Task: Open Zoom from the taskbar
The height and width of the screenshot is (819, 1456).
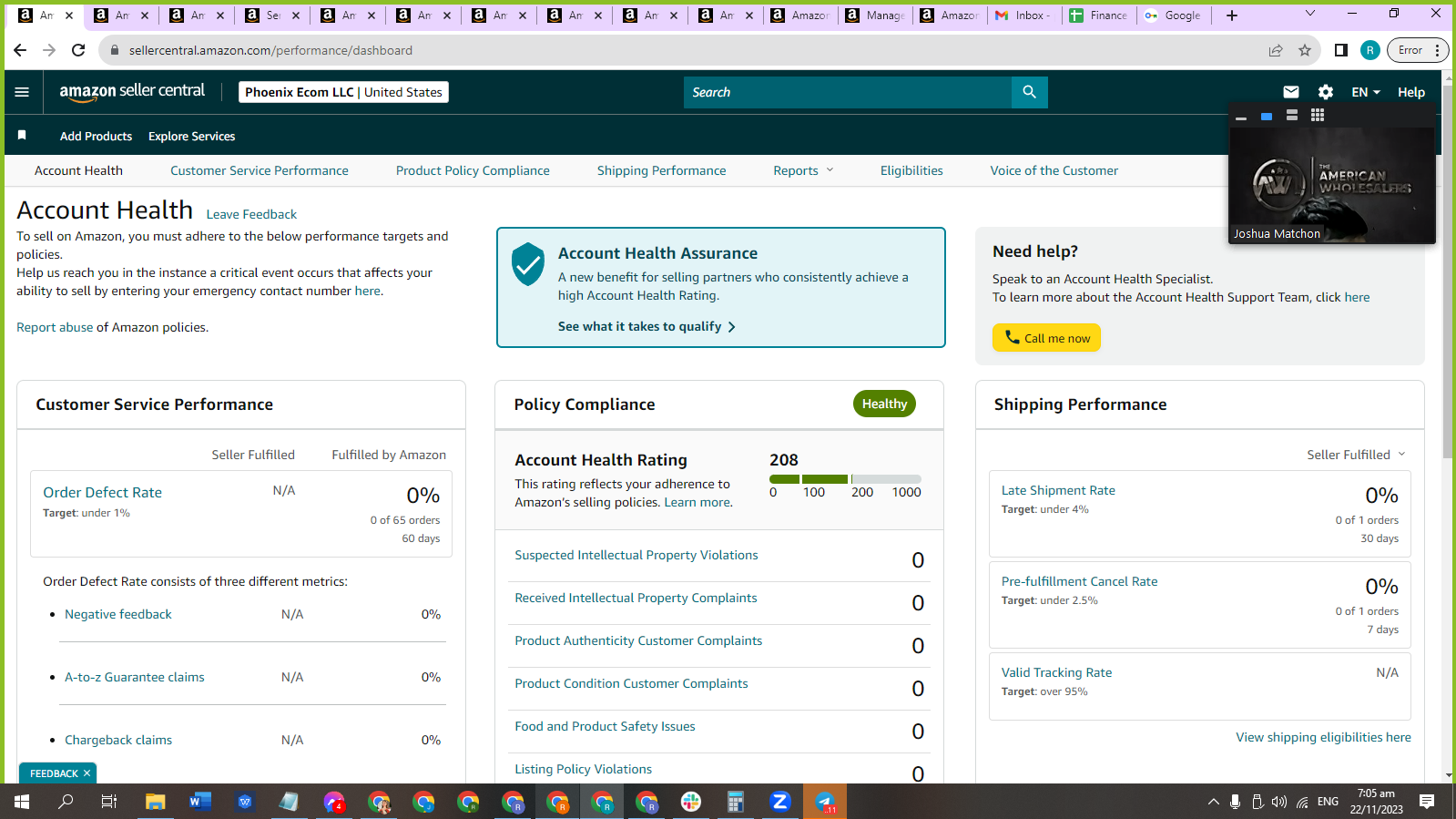Action: (780, 802)
